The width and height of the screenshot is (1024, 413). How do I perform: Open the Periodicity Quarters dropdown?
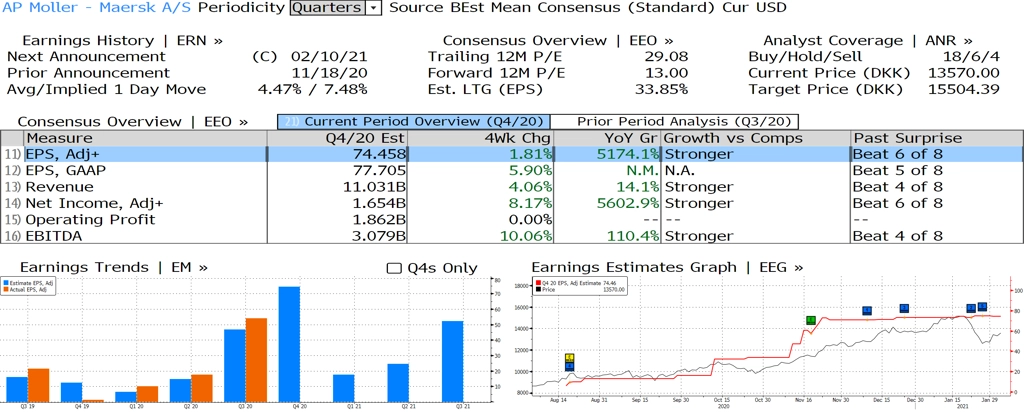pyautogui.click(x=336, y=8)
